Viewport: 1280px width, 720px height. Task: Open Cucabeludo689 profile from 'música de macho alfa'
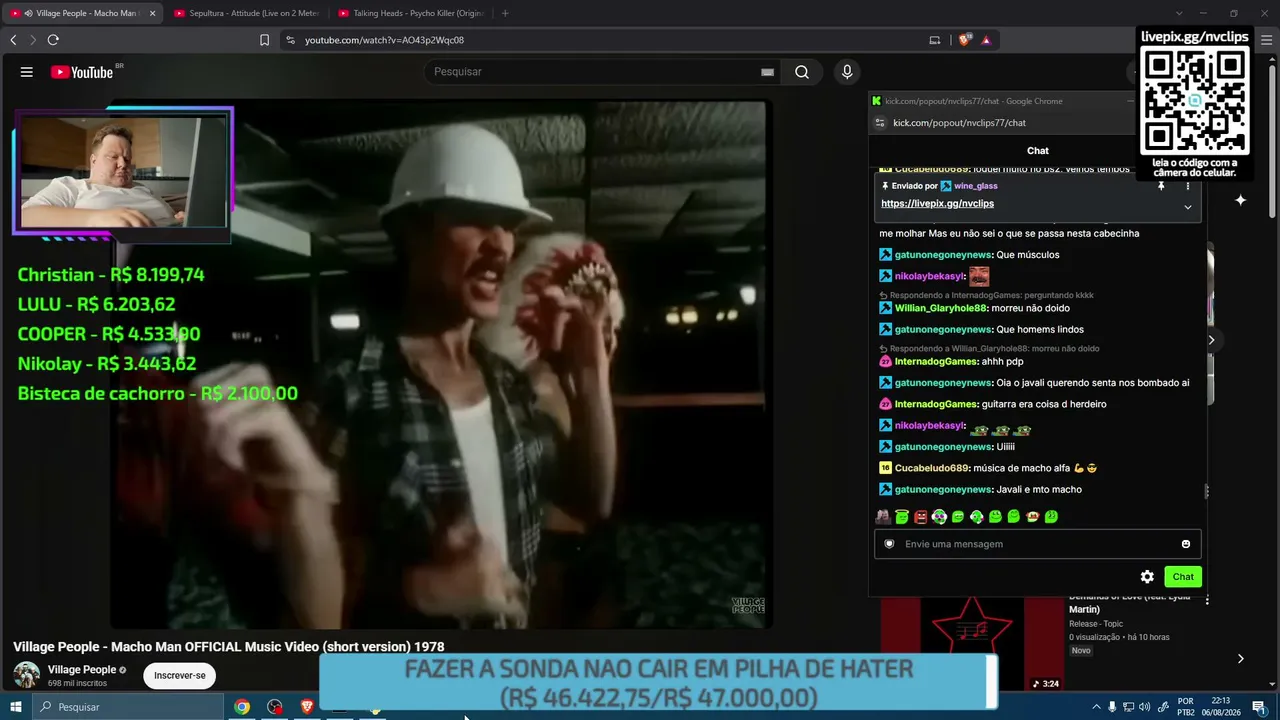(x=932, y=468)
